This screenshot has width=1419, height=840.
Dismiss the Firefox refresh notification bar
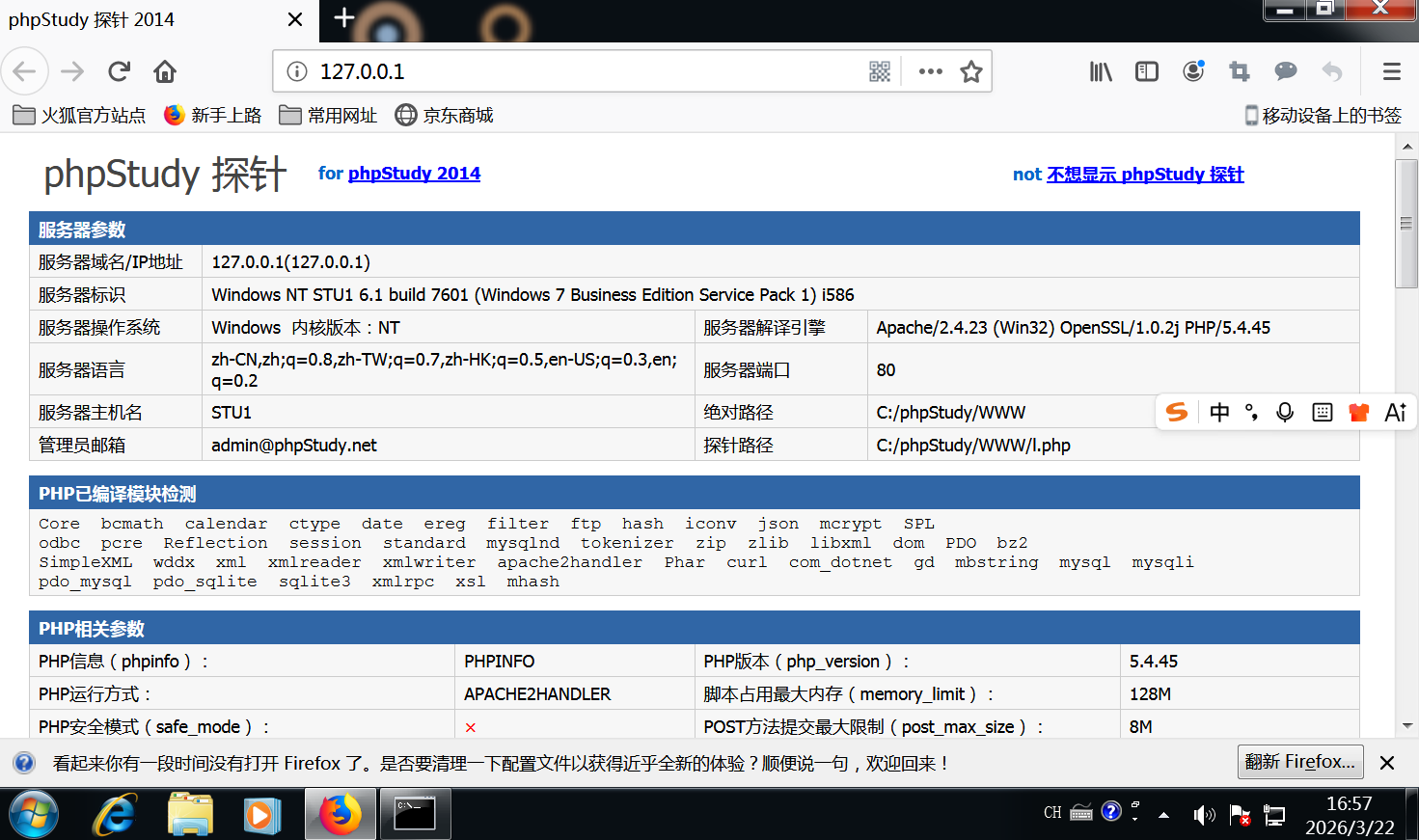(1387, 763)
